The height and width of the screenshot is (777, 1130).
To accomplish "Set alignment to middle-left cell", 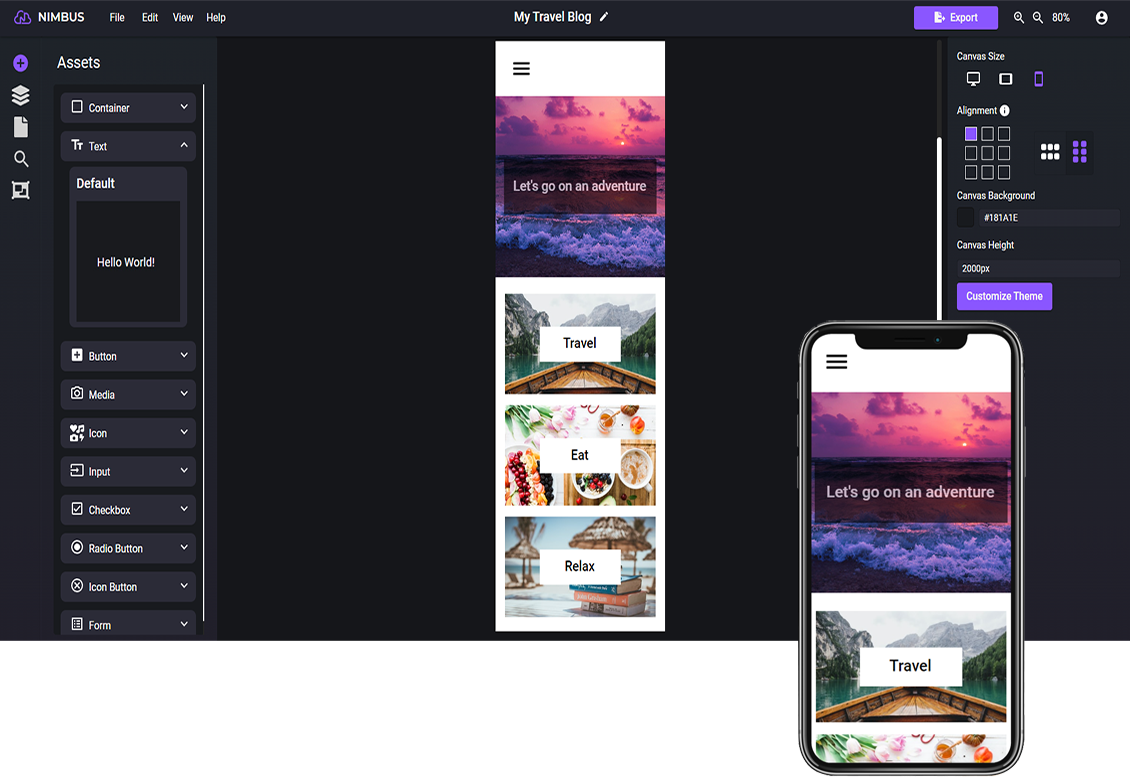I will (x=971, y=153).
